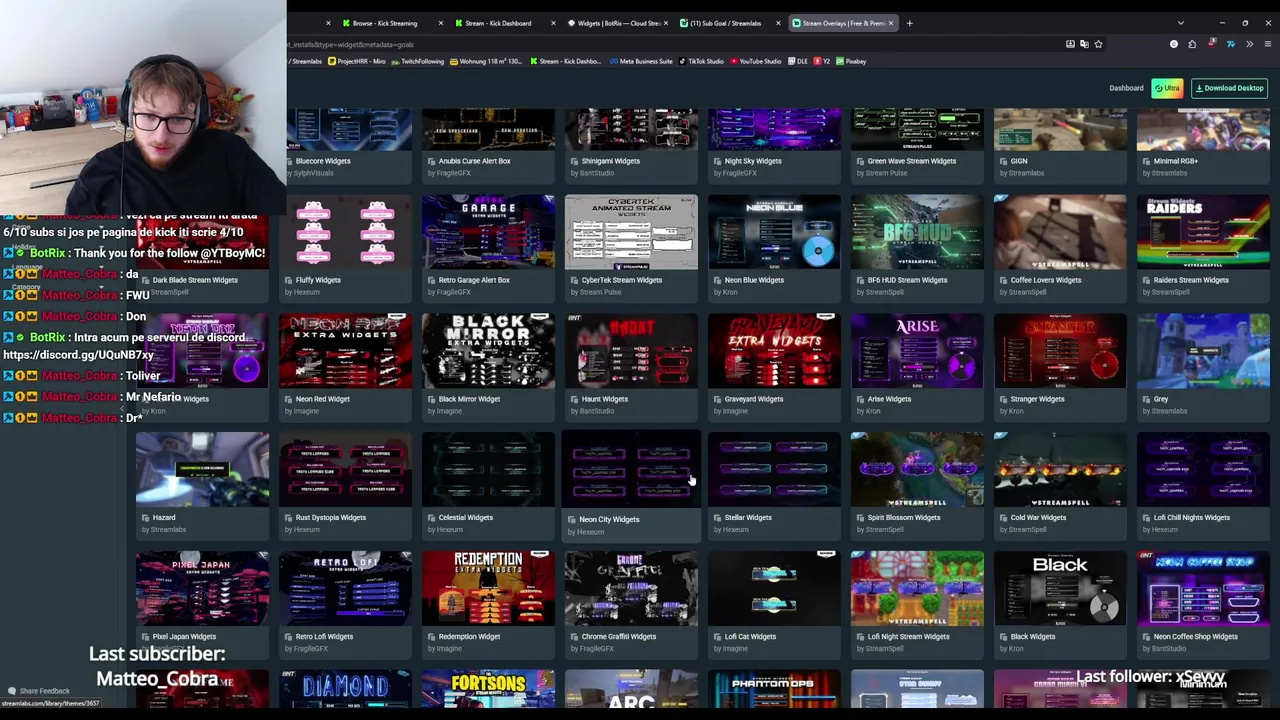Open the Neon Blue Widgets thumbnail
Screen dimensions: 1280x720
pos(774,232)
